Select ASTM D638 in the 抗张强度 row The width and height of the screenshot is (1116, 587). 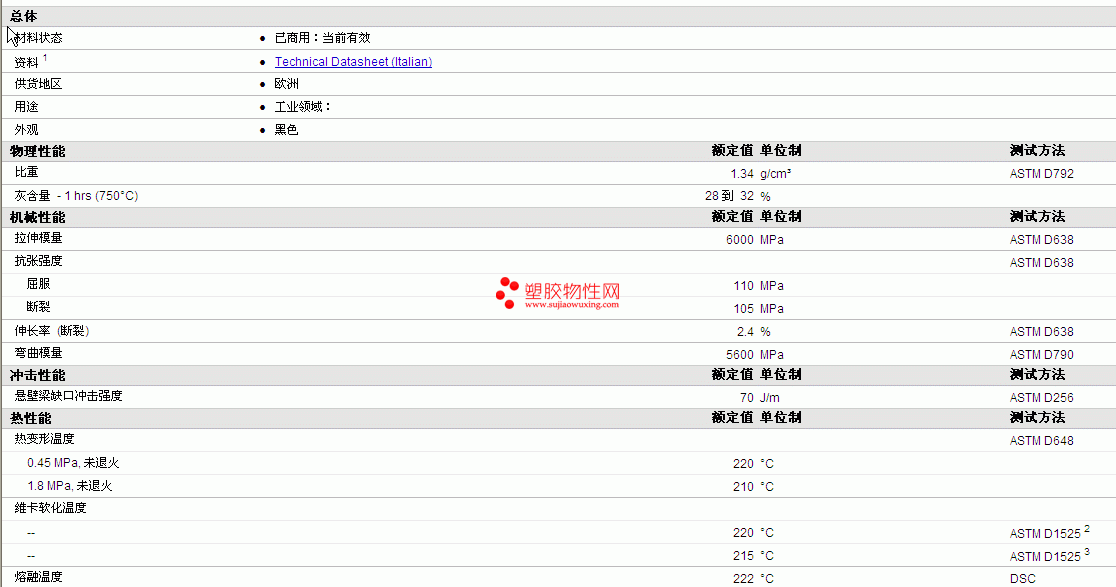1041,263
